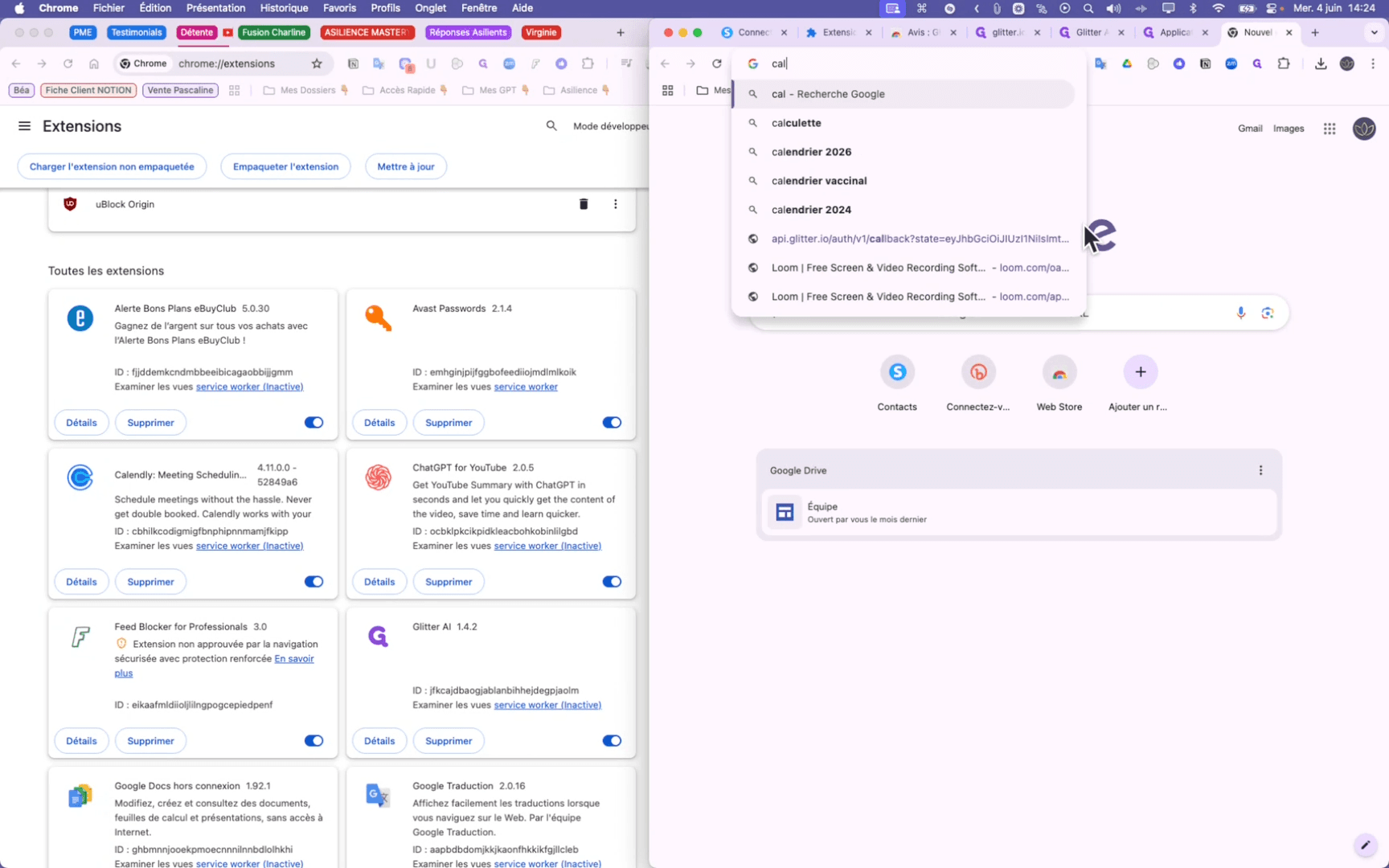The width and height of the screenshot is (1389, 868).
Task: Customize Chrome with the pencil icon
Action: (x=1365, y=845)
